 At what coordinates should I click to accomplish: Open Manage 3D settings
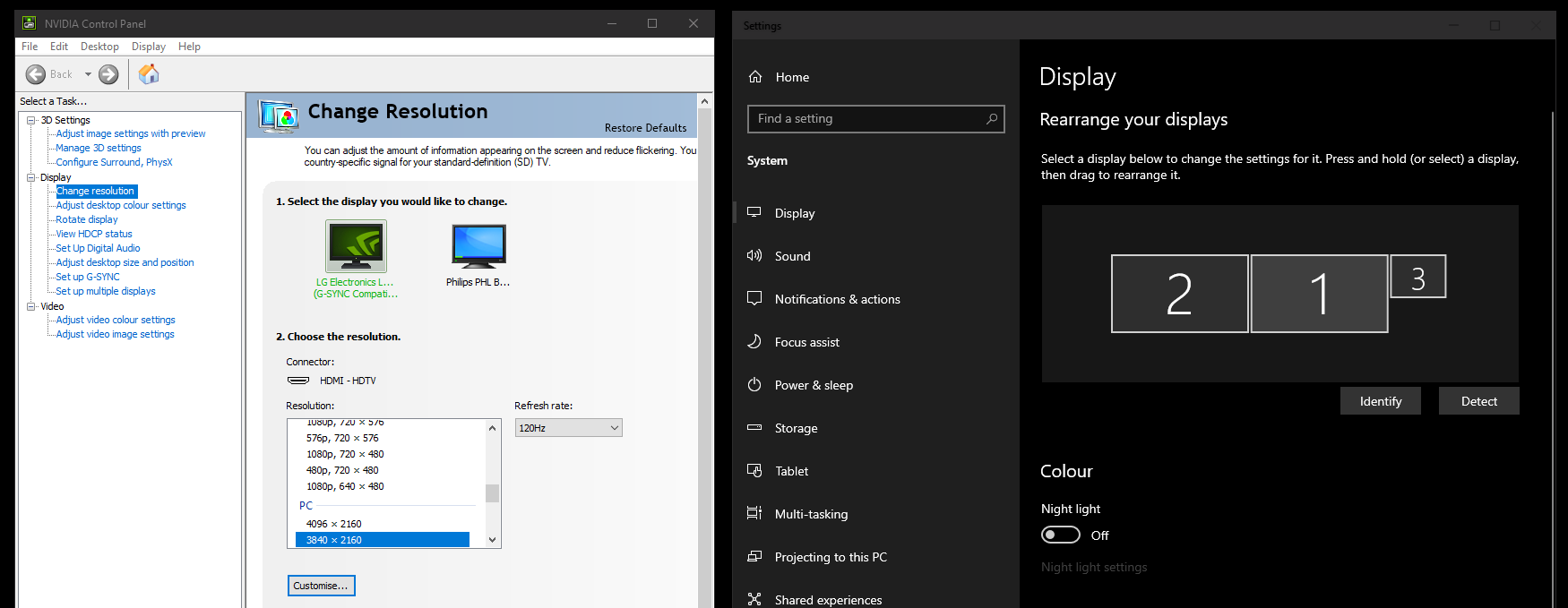pyautogui.click(x=99, y=148)
